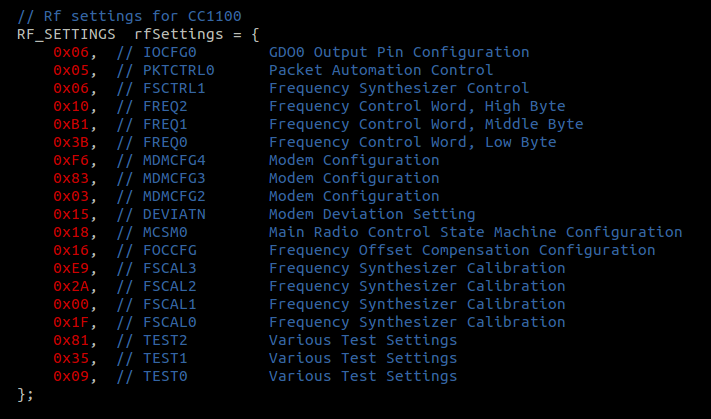Click the hex value 0x1F
The width and height of the screenshot is (711, 419).
click(x=71, y=322)
